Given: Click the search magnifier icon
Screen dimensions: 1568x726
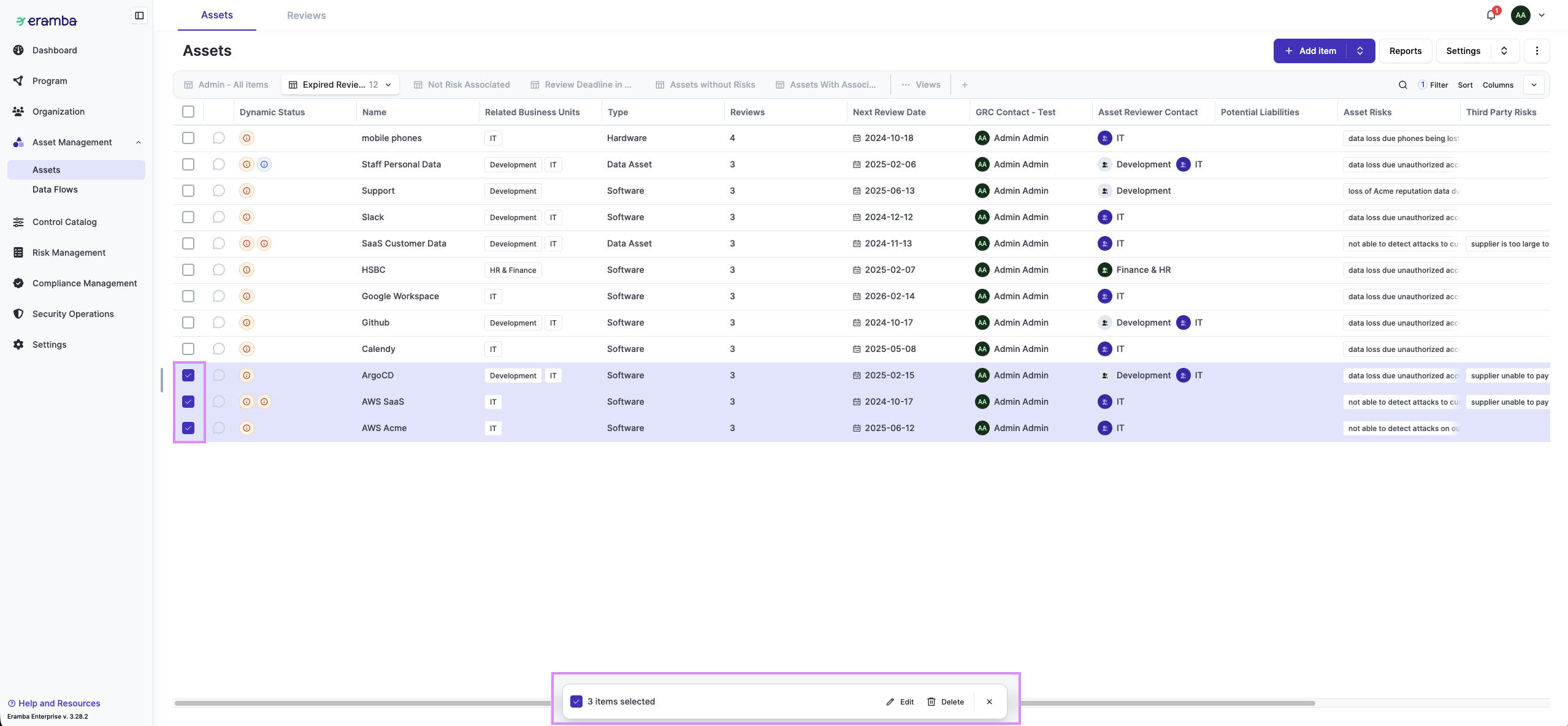Looking at the screenshot, I should tap(1402, 85).
